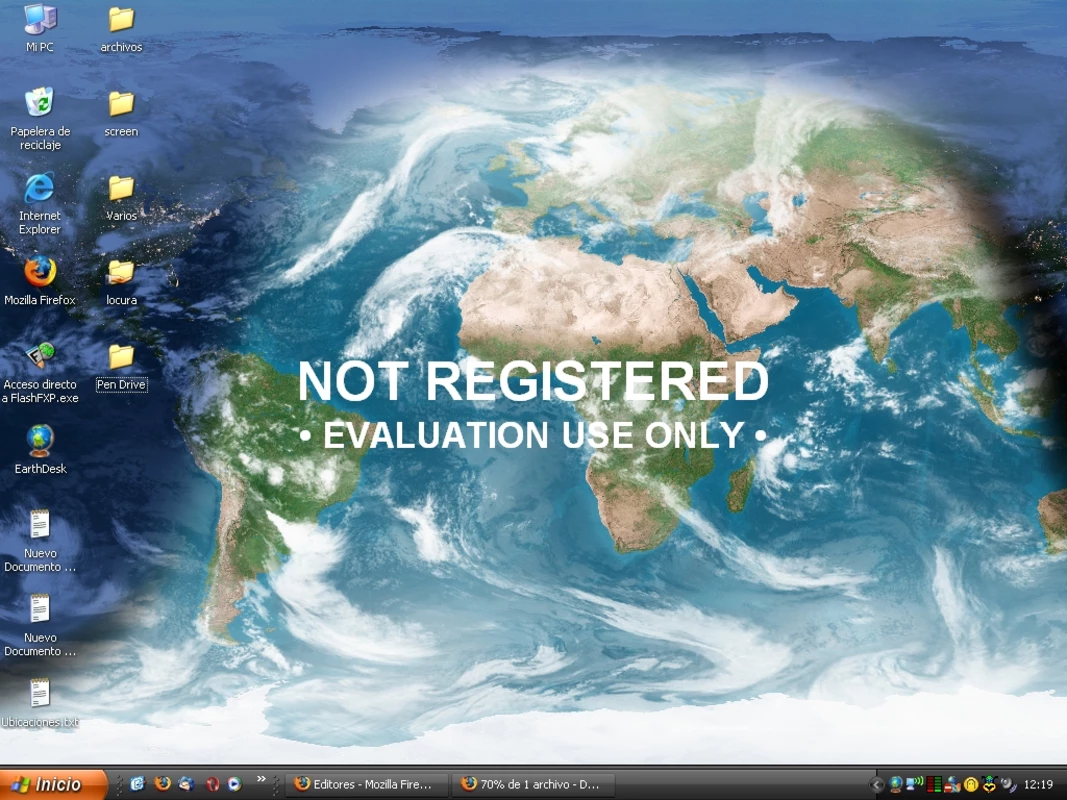Launch Windows Media Player from quick launch
1067x800 pixels.
pyautogui.click(x=234, y=784)
